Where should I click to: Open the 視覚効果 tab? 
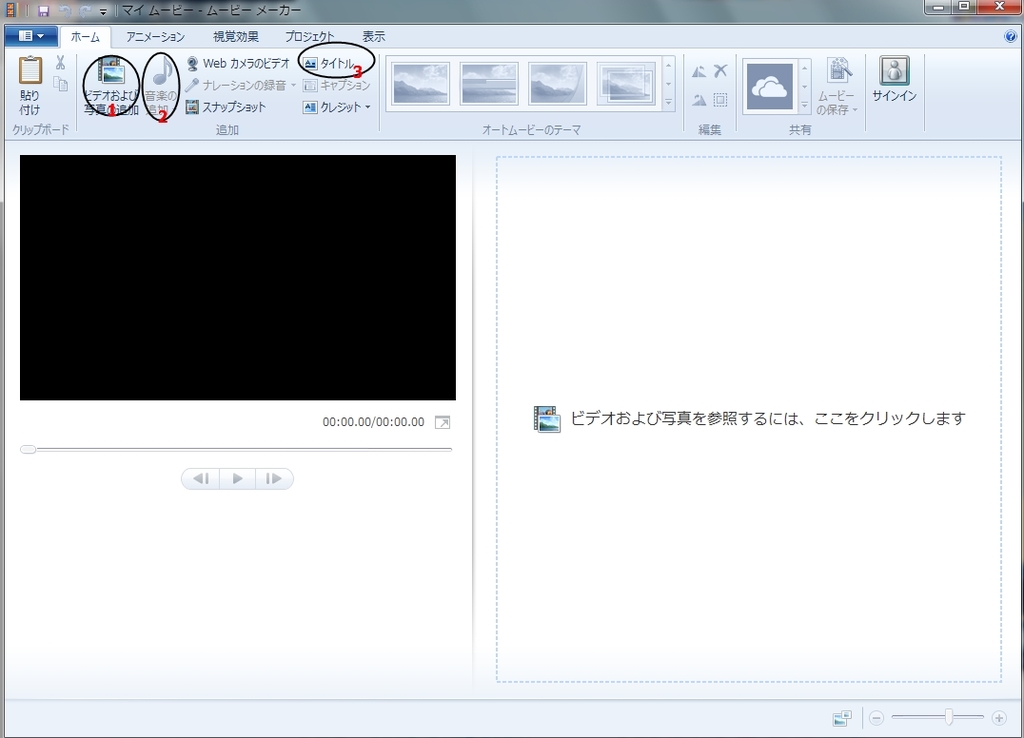tap(236, 36)
